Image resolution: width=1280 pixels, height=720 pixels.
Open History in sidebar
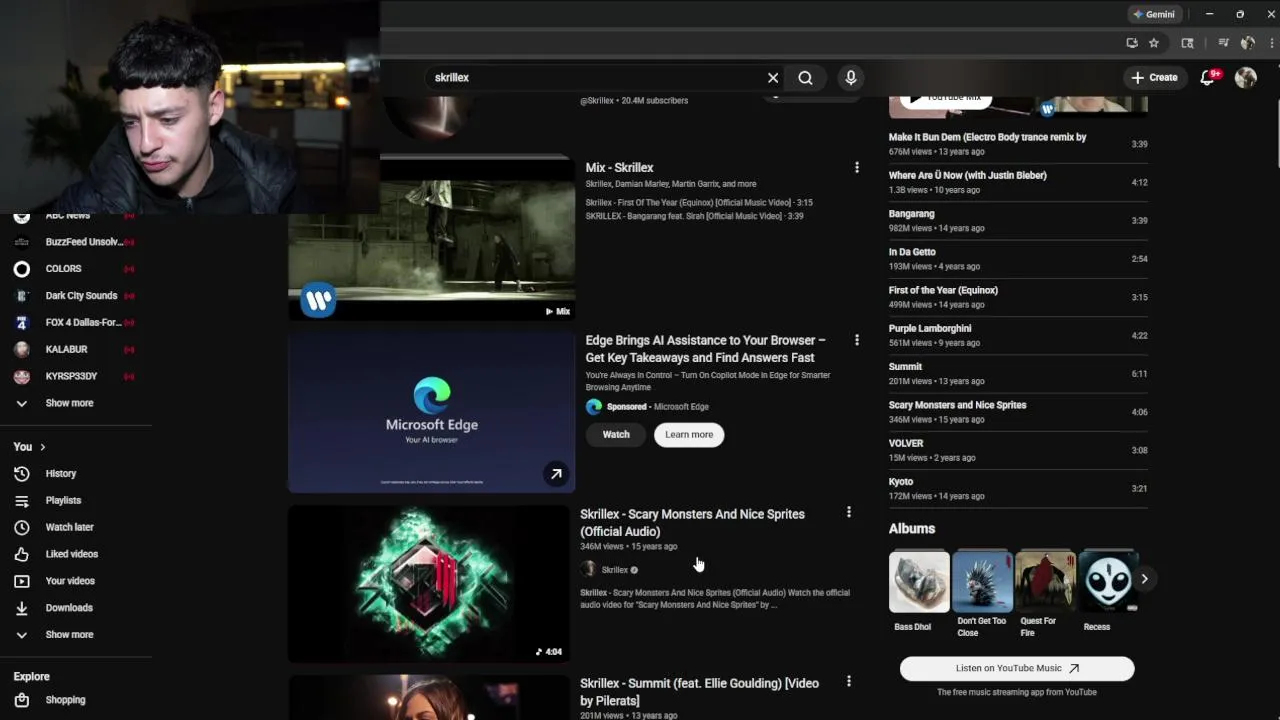[60, 474]
